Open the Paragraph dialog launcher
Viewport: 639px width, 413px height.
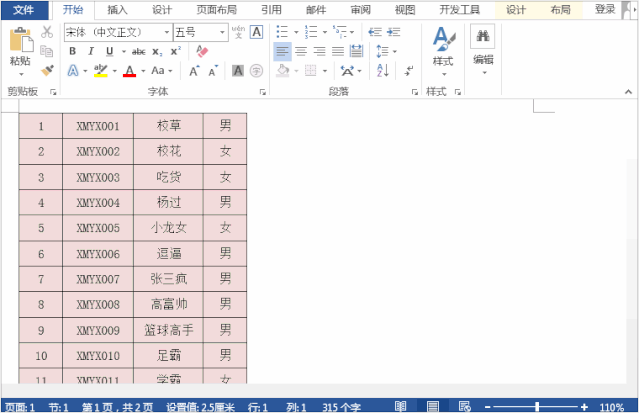[x=414, y=92]
